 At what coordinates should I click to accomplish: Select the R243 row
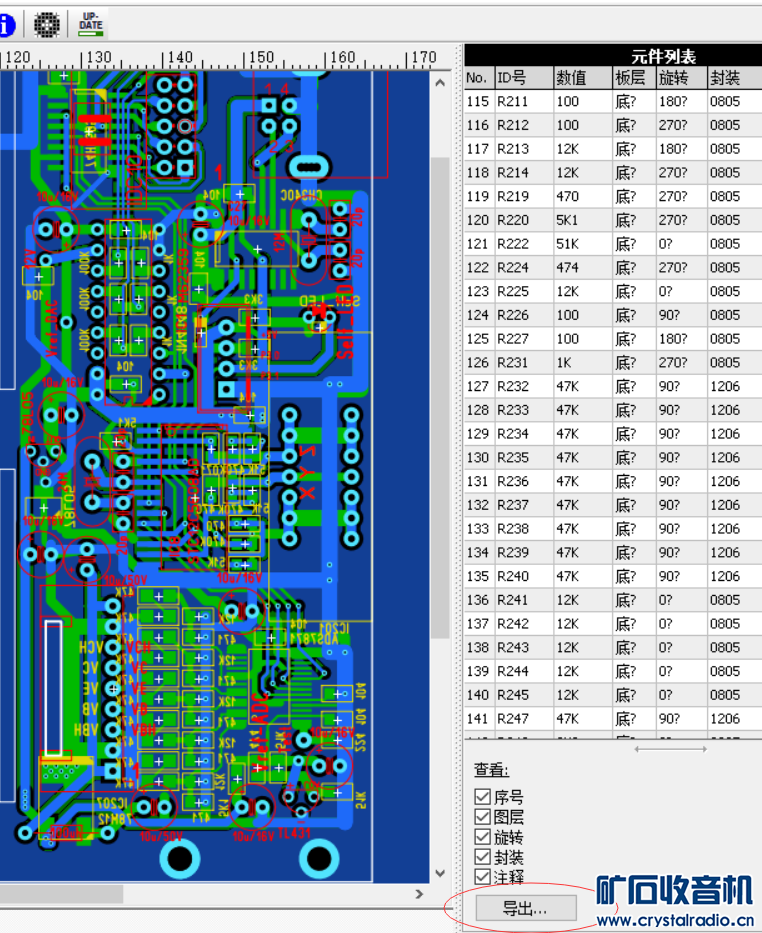coord(613,648)
